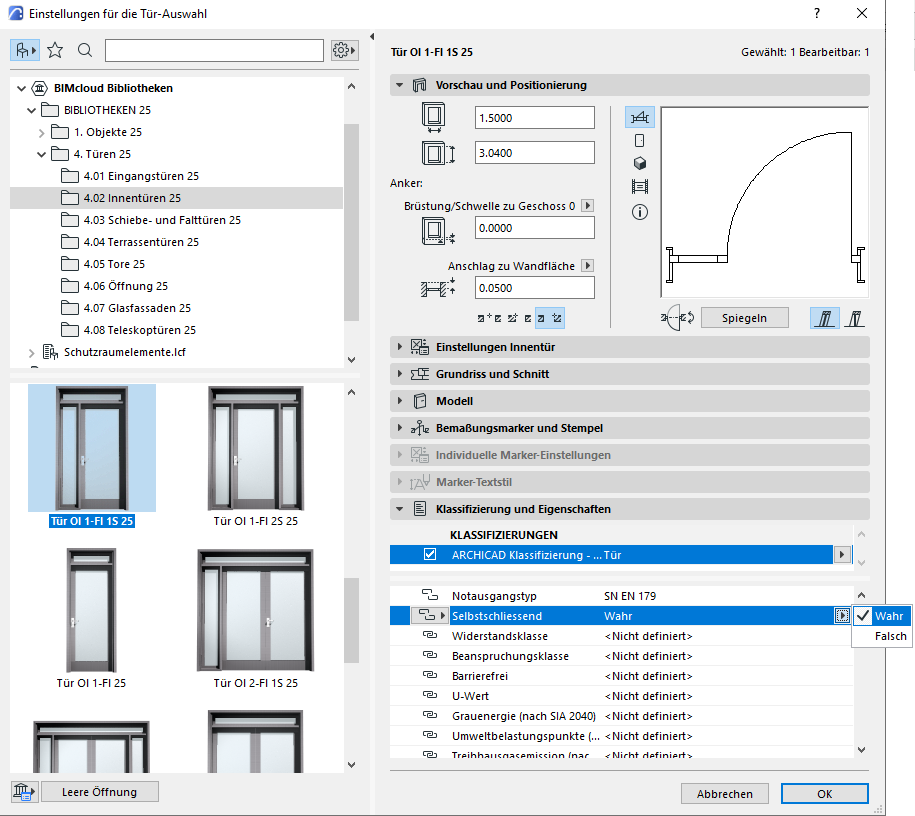The height and width of the screenshot is (816, 915).
Task: Expand the Modell panel
Action: coord(399,400)
